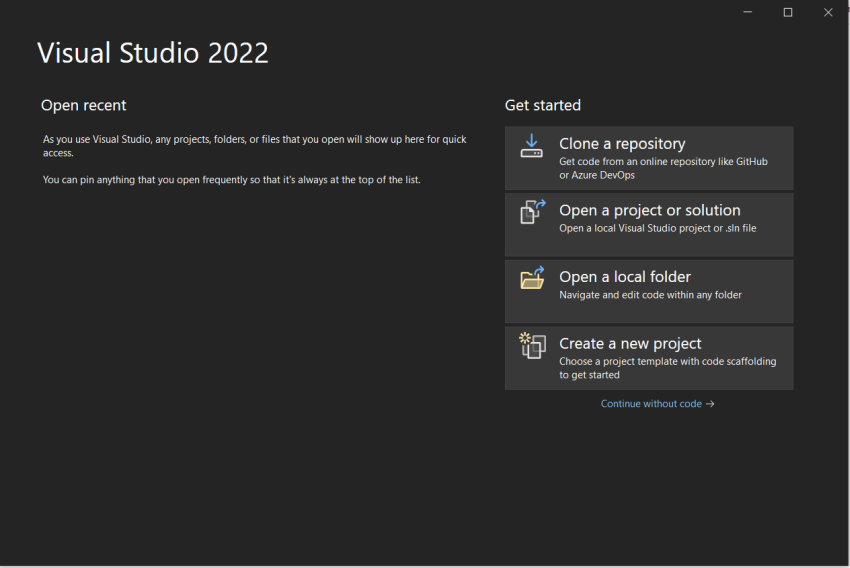This screenshot has height=568, width=850.
Task: Select the Clone a repository title
Action: pos(622,144)
